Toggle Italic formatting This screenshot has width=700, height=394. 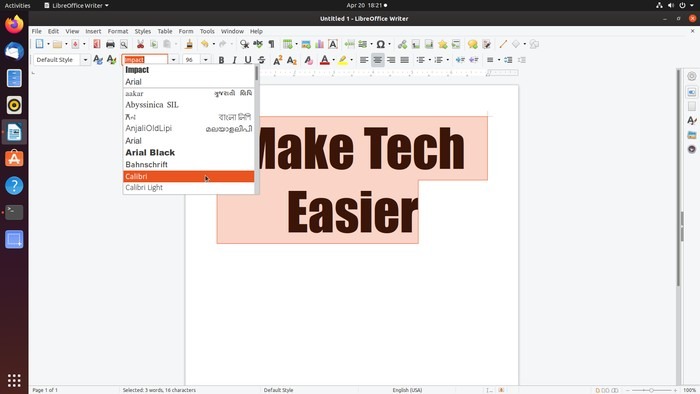234,60
